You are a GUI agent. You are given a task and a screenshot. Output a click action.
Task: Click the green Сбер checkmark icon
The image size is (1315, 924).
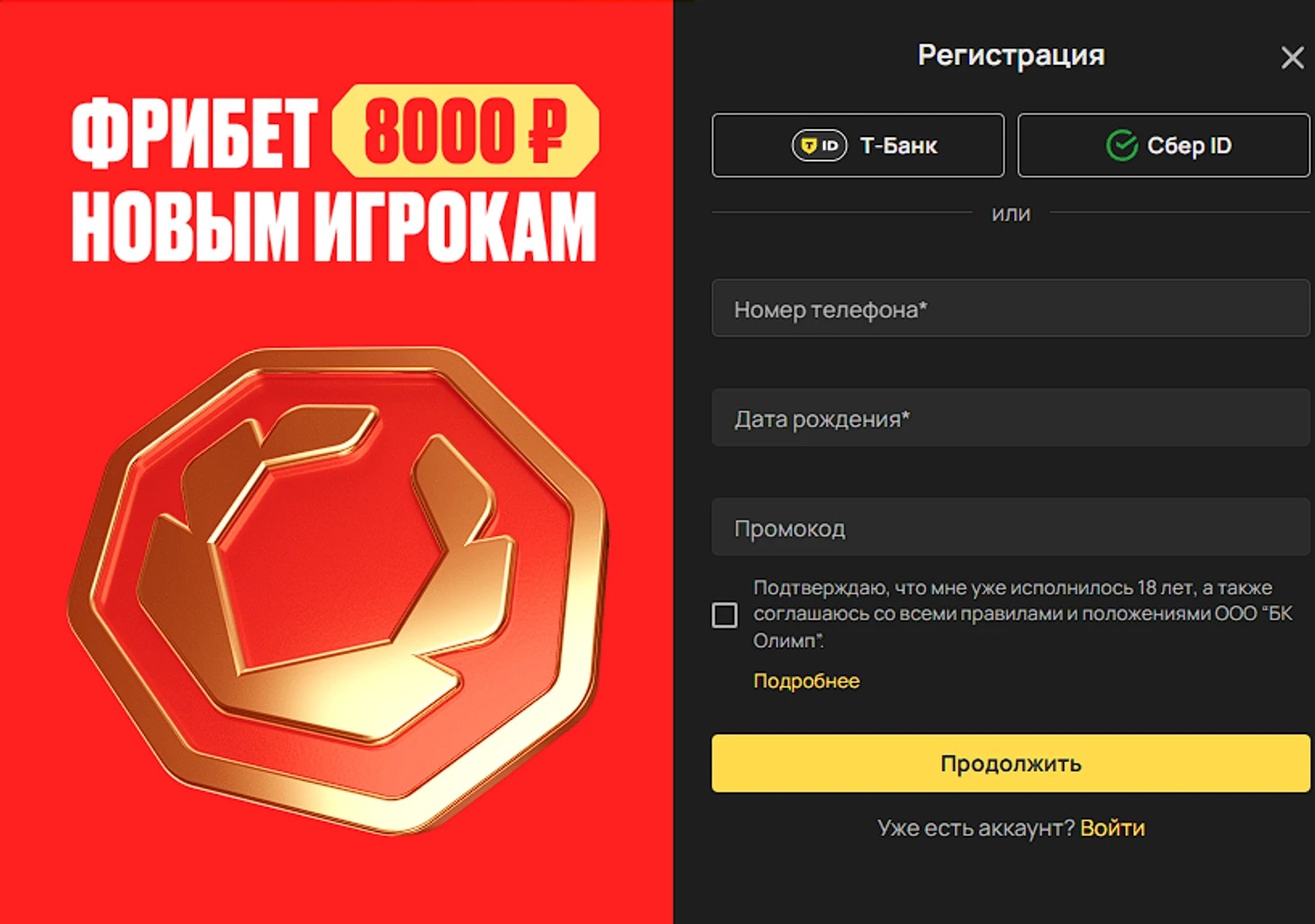point(1121,145)
